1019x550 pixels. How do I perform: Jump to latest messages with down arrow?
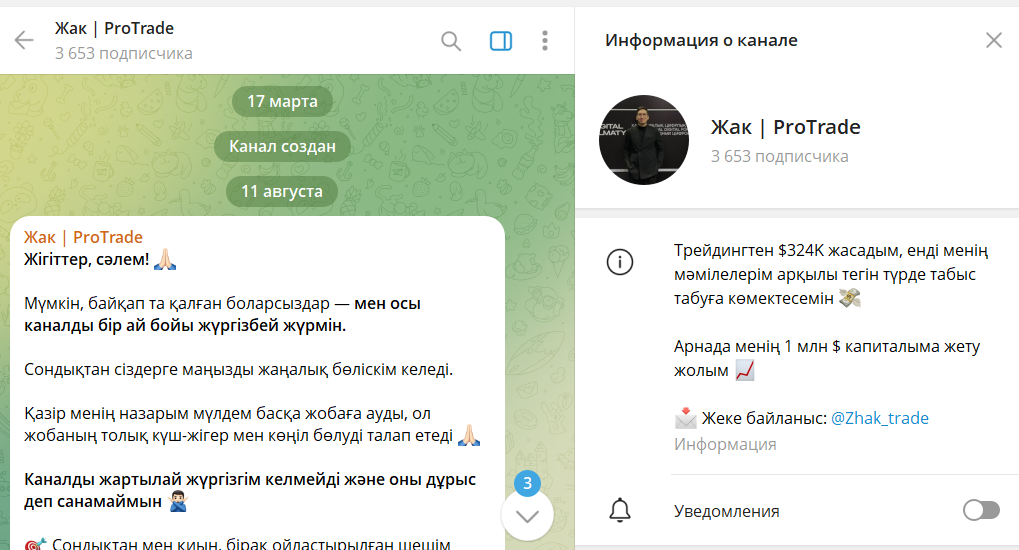tap(527, 516)
